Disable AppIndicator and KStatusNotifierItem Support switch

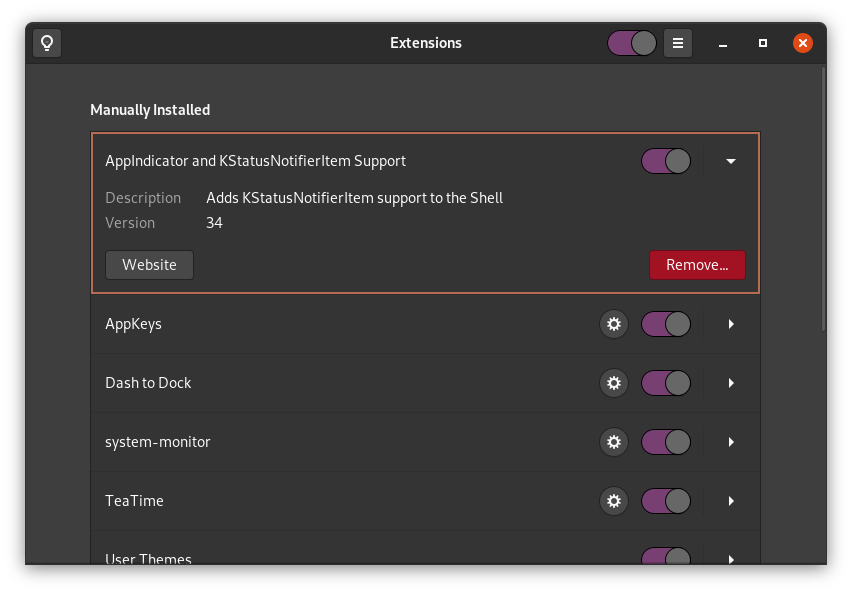666,161
